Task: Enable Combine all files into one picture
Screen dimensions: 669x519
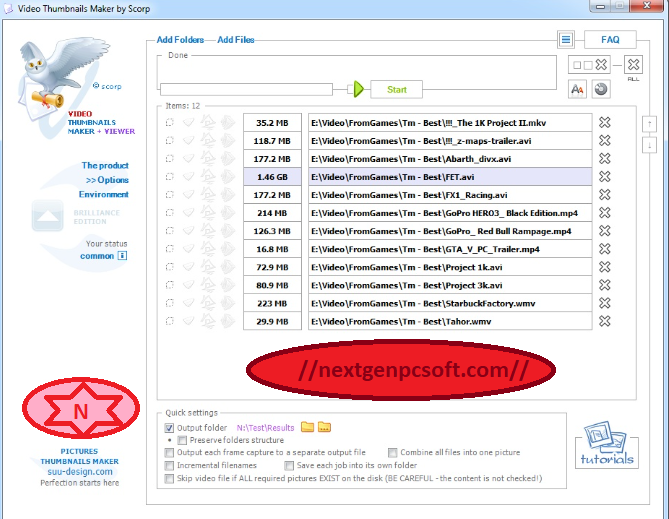Action: click(x=393, y=453)
